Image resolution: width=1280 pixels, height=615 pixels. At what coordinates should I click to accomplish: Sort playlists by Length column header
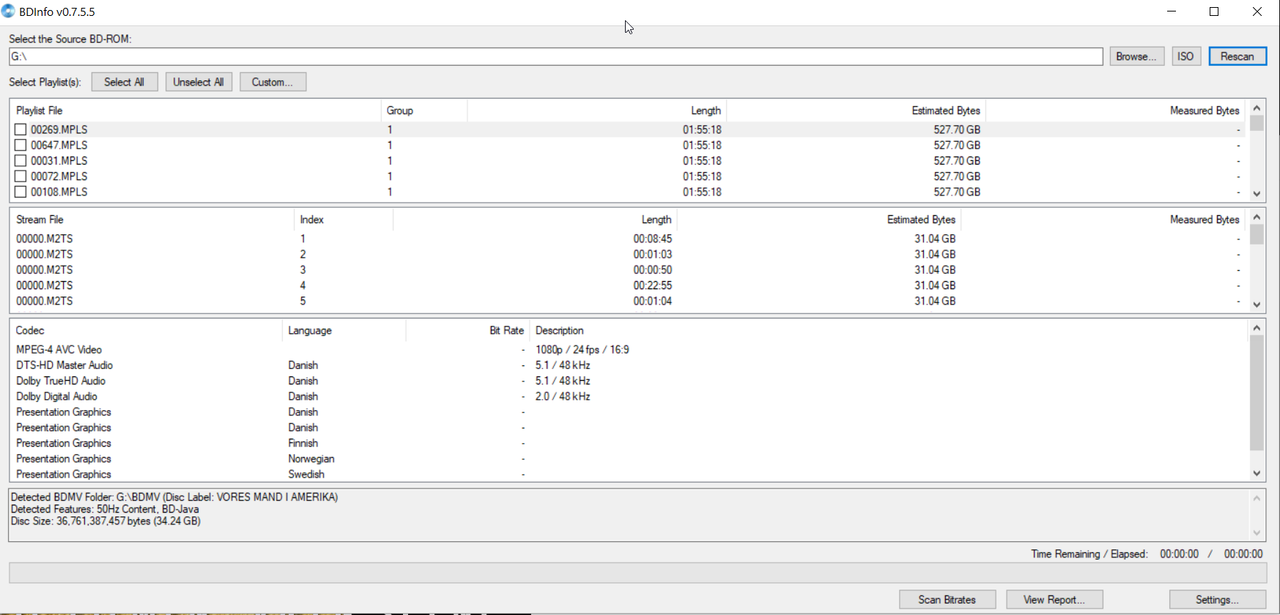[x=596, y=111]
